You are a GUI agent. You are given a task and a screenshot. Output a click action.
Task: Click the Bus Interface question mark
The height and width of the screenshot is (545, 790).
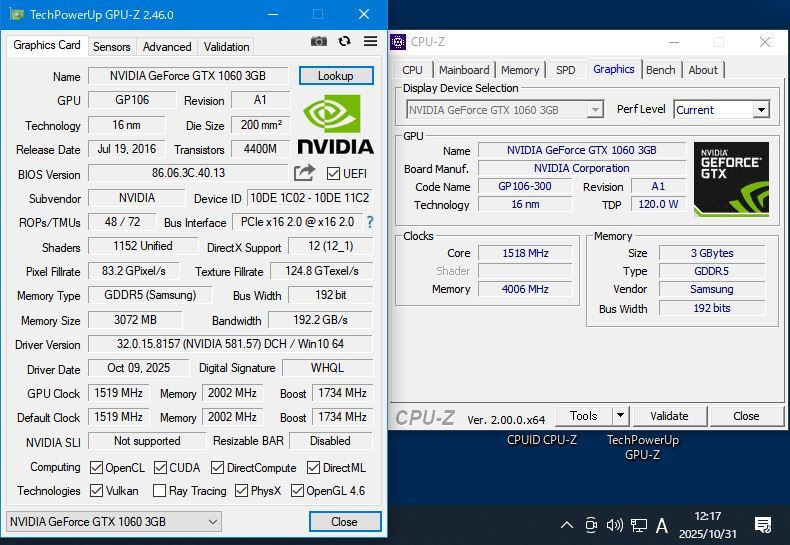pyautogui.click(x=370, y=222)
